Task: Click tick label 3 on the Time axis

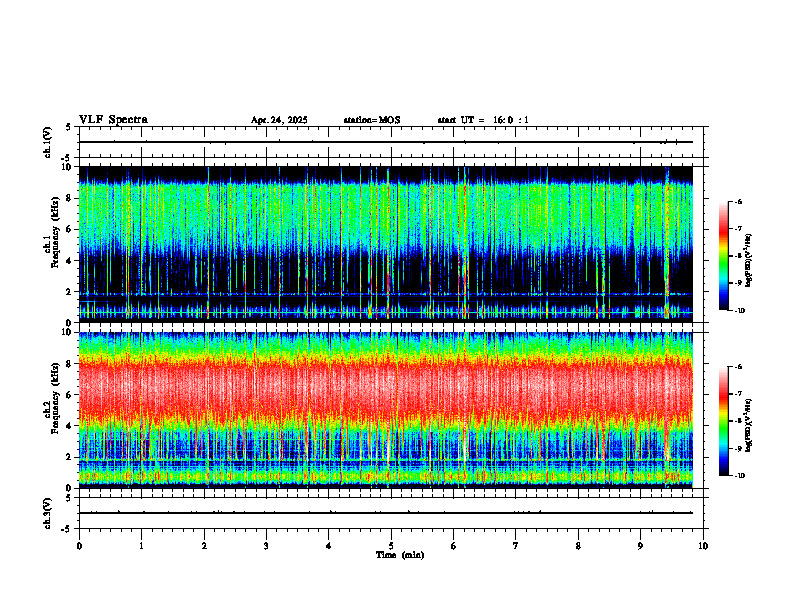Action: tap(266, 546)
